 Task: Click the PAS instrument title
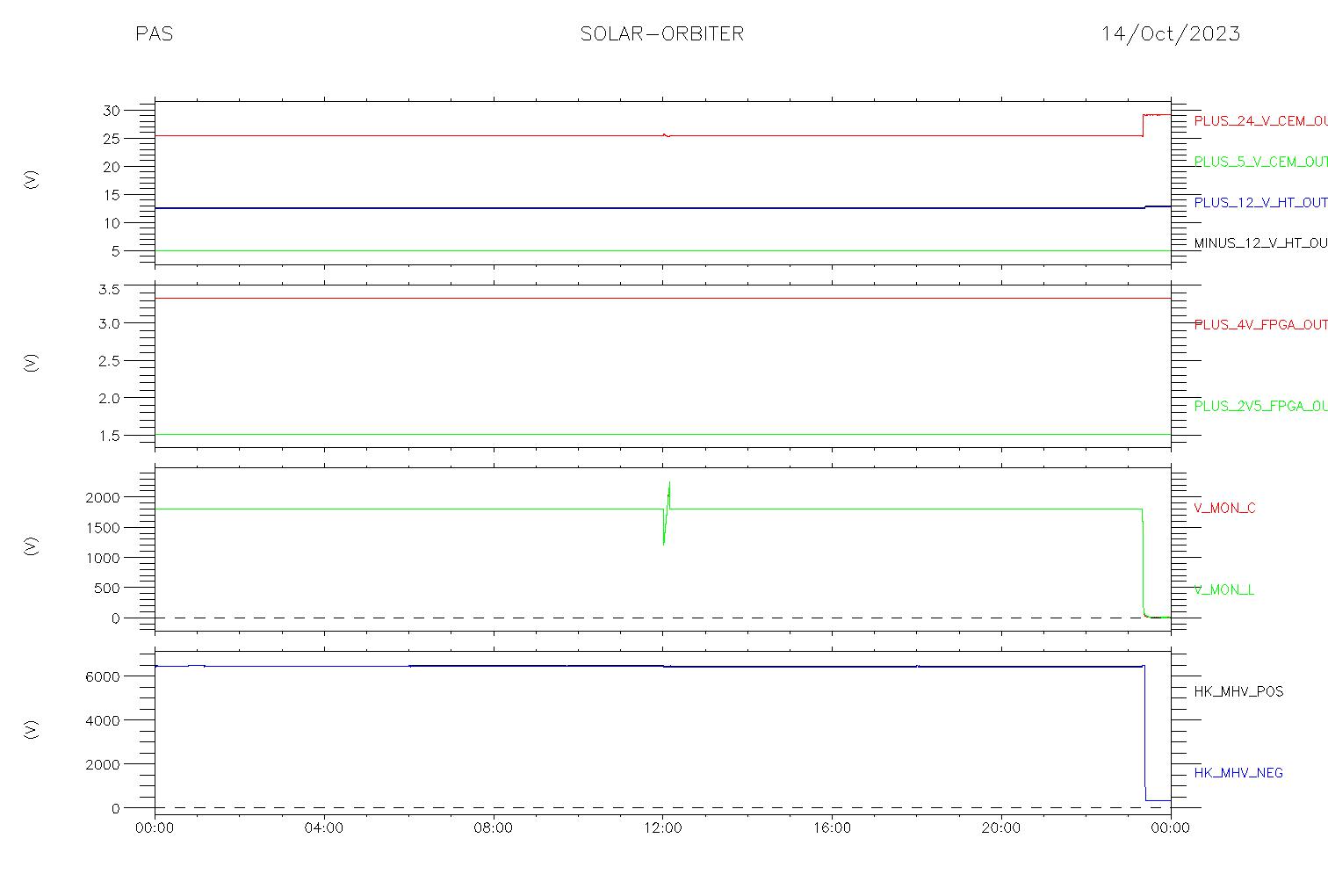pos(154,34)
